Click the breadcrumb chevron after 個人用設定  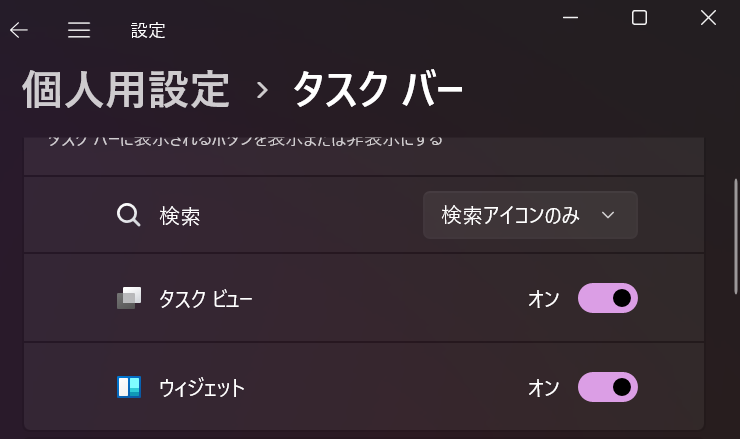[x=262, y=90]
